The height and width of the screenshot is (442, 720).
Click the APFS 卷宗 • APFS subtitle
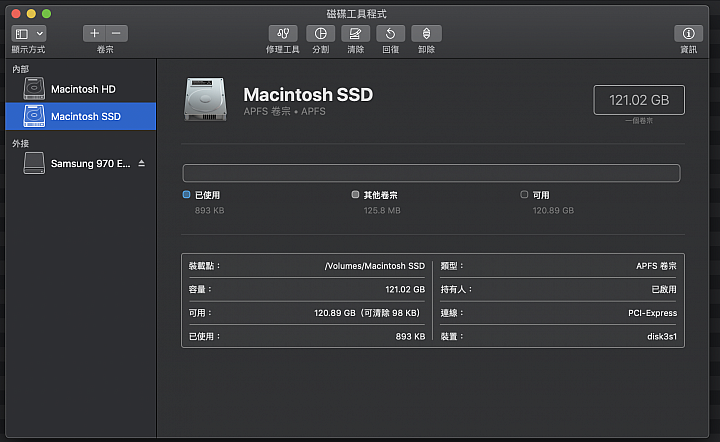coord(284,112)
